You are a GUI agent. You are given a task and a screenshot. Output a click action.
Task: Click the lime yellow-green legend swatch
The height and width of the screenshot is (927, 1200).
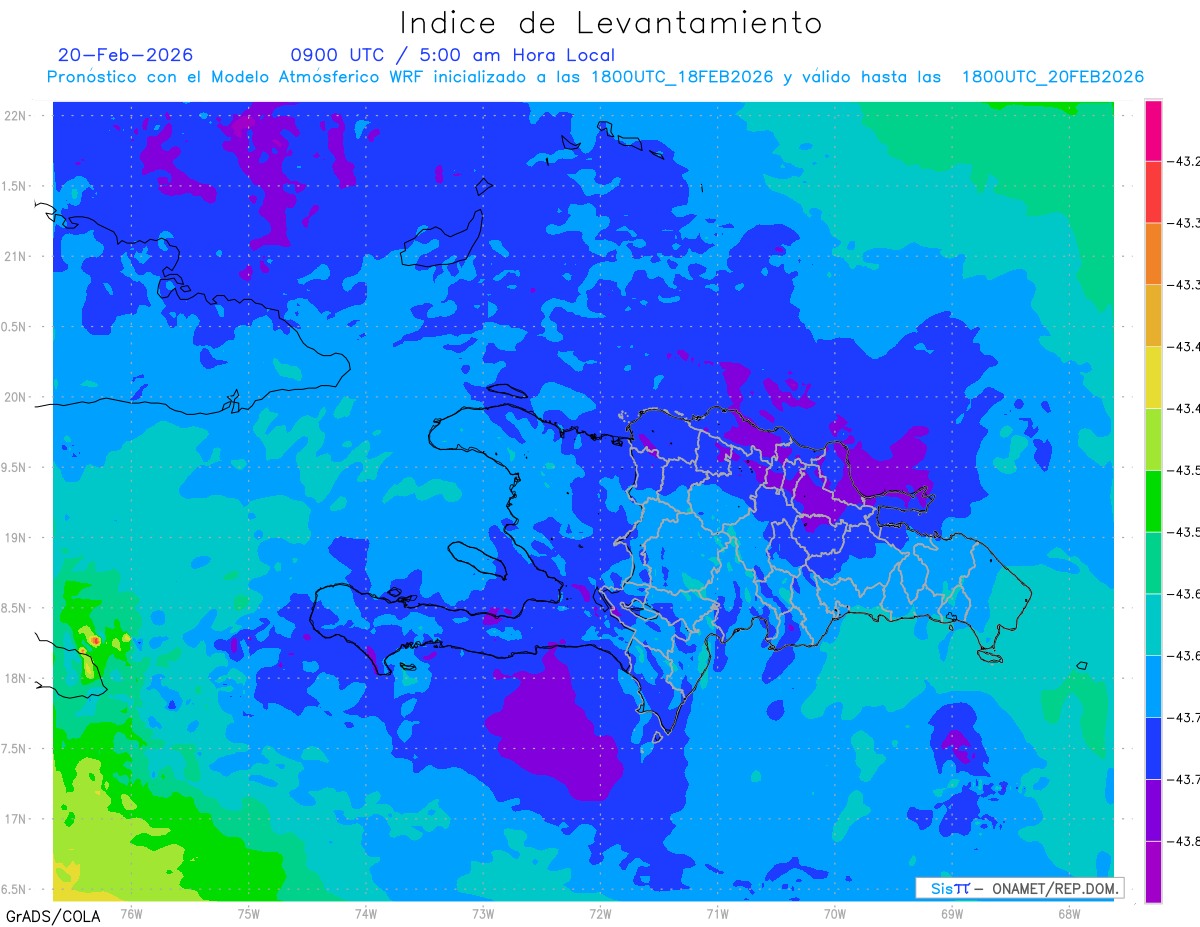(x=1153, y=439)
